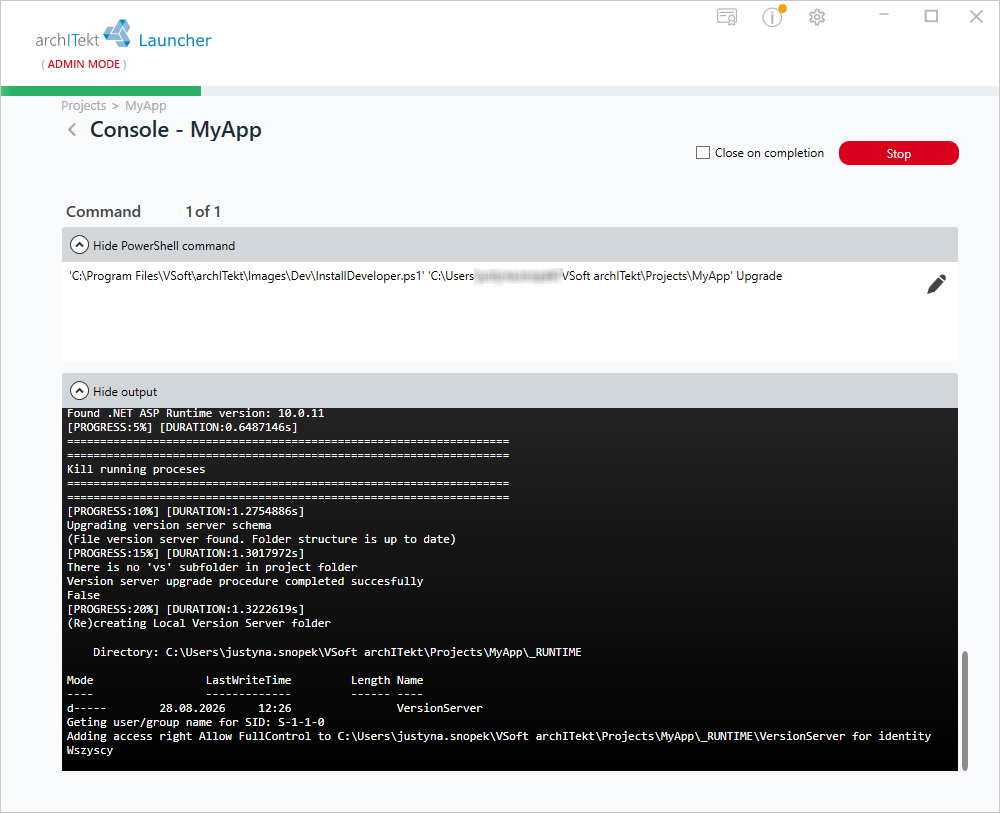This screenshot has height=813, width=1000.
Task: Open the info notifications icon
Action: (x=773, y=17)
